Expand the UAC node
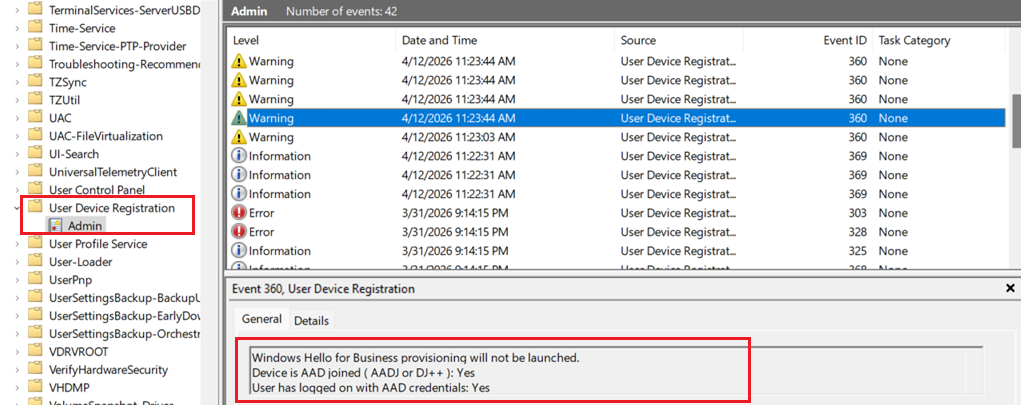This screenshot has height=405, width=1021. pos(17,119)
